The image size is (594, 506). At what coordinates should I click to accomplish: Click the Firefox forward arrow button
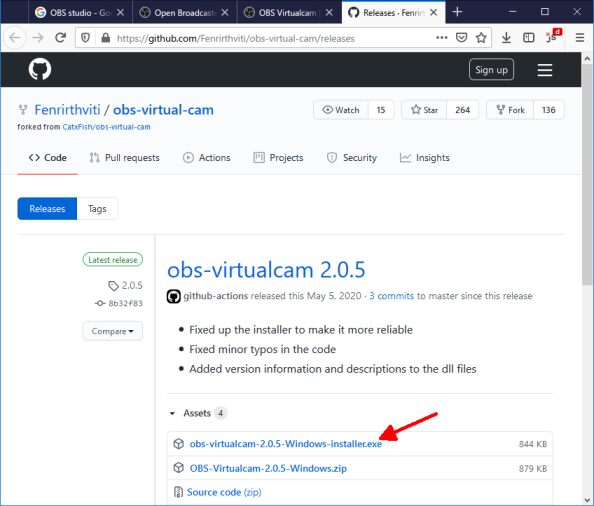point(38,38)
